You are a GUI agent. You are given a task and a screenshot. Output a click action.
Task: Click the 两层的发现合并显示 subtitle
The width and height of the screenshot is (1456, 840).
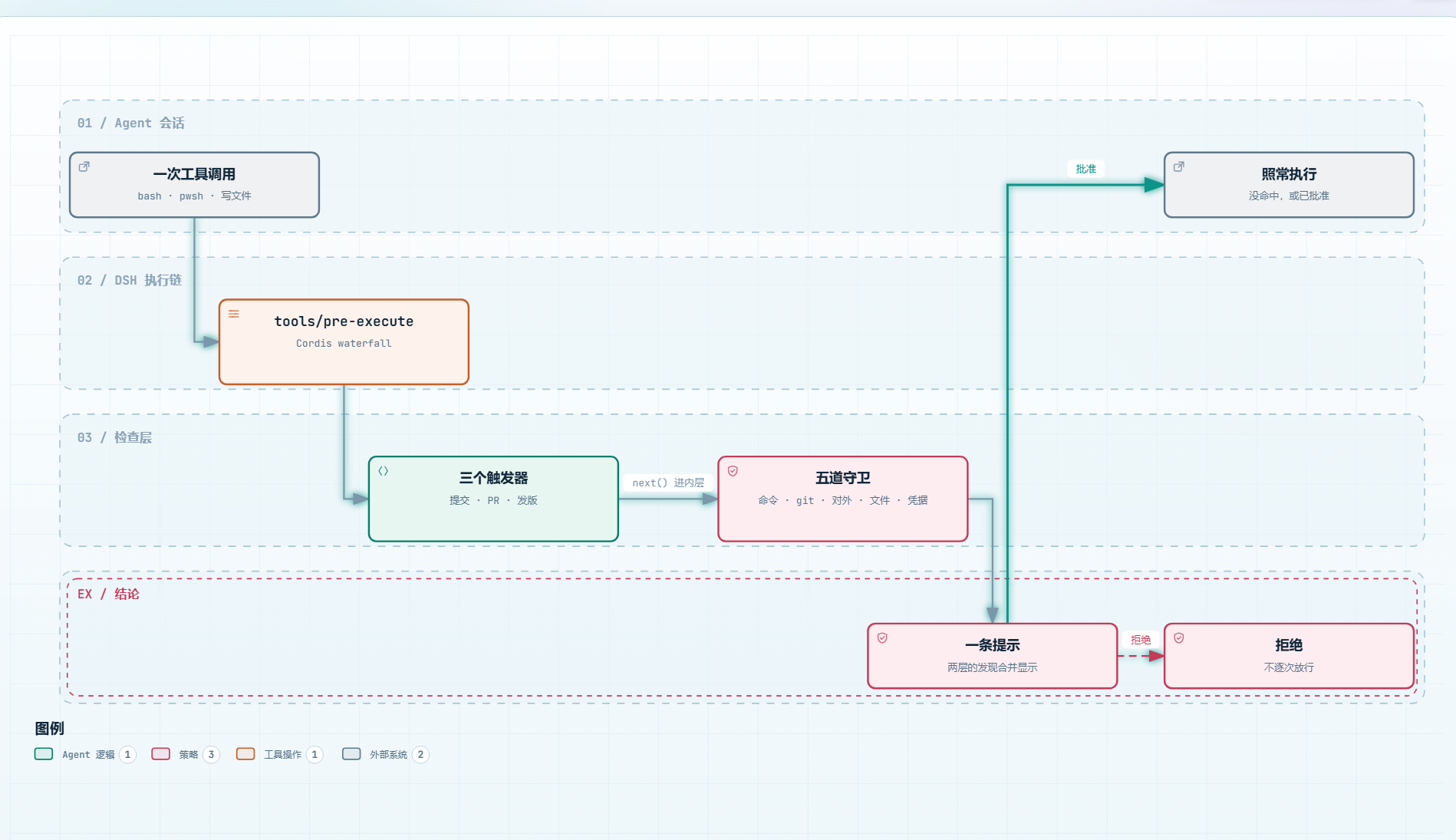992,667
